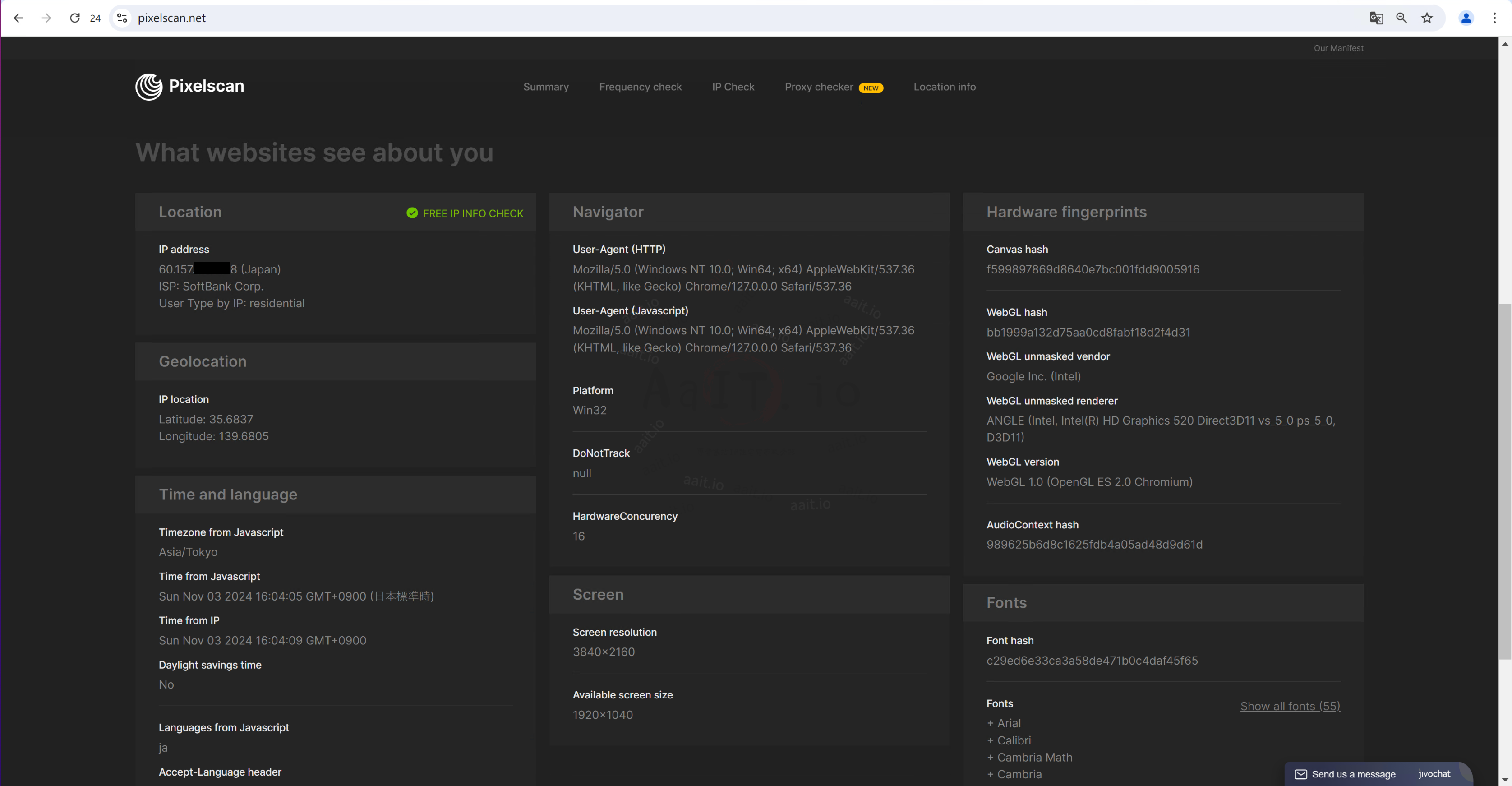Click WebGL 1.0 (OpenGL ES 2.0 Chromium) text
The height and width of the screenshot is (786, 1512).
[x=1089, y=482]
